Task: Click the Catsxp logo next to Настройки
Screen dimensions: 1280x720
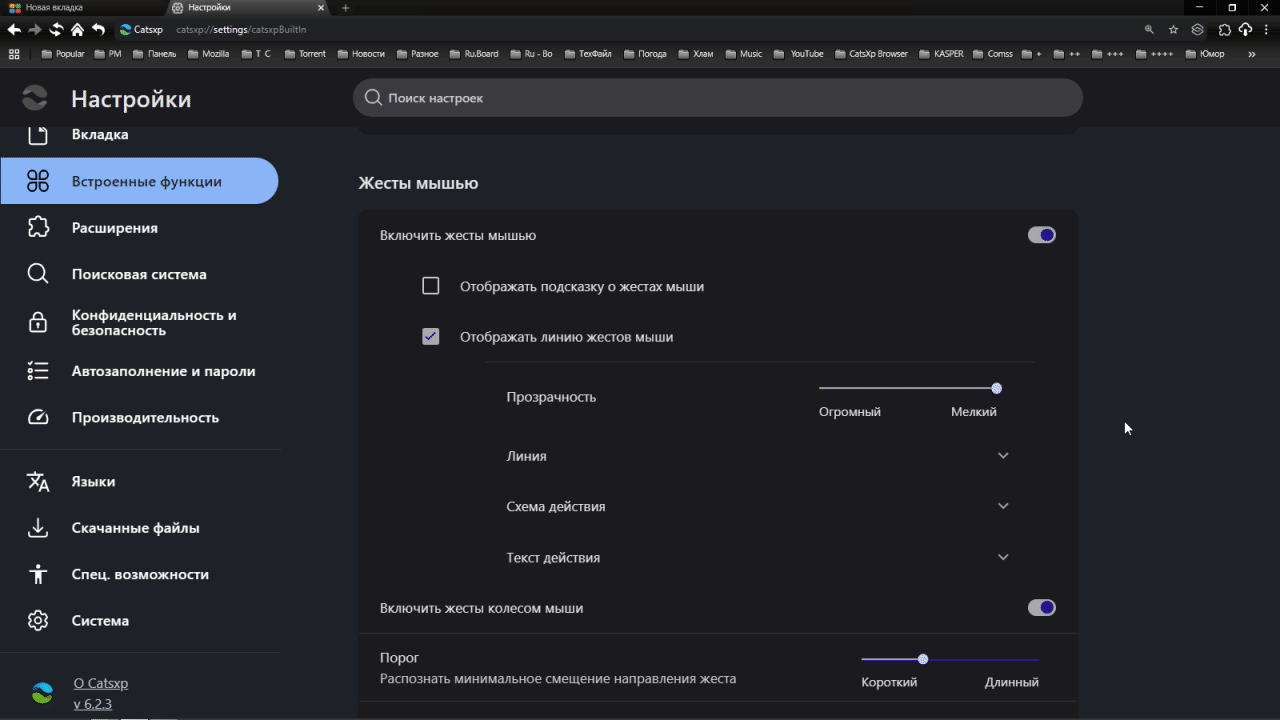Action: [x=34, y=98]
